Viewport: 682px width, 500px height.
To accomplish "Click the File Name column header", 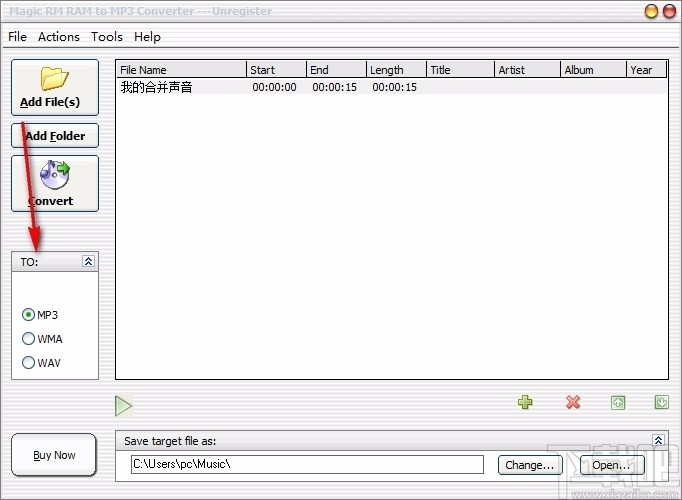I will 181,70.
